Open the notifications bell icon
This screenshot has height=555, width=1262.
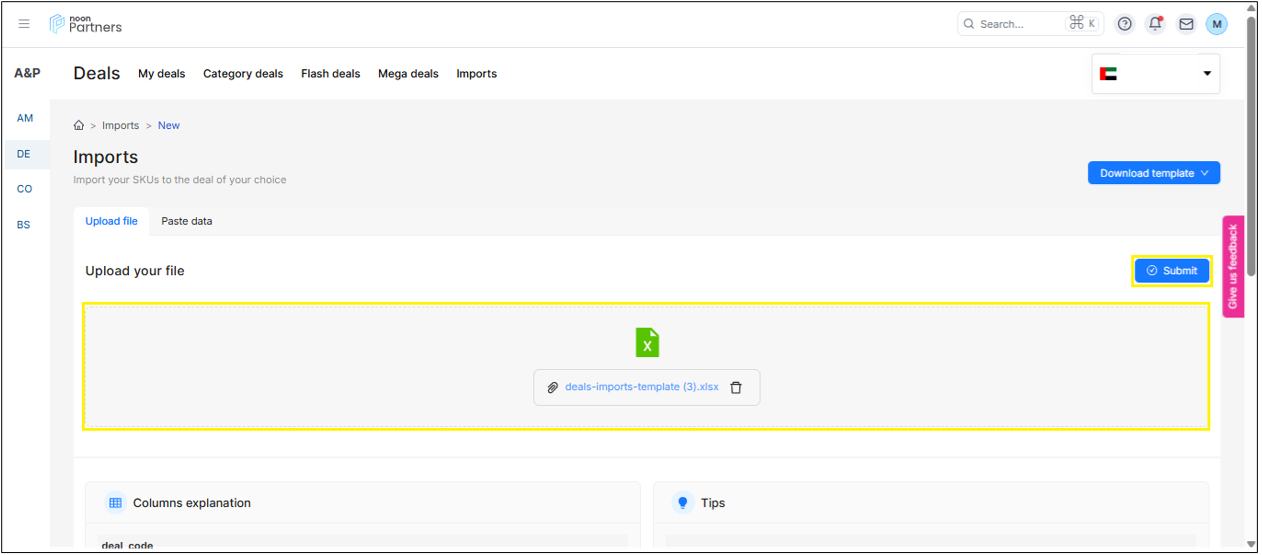coord(1155,24)
